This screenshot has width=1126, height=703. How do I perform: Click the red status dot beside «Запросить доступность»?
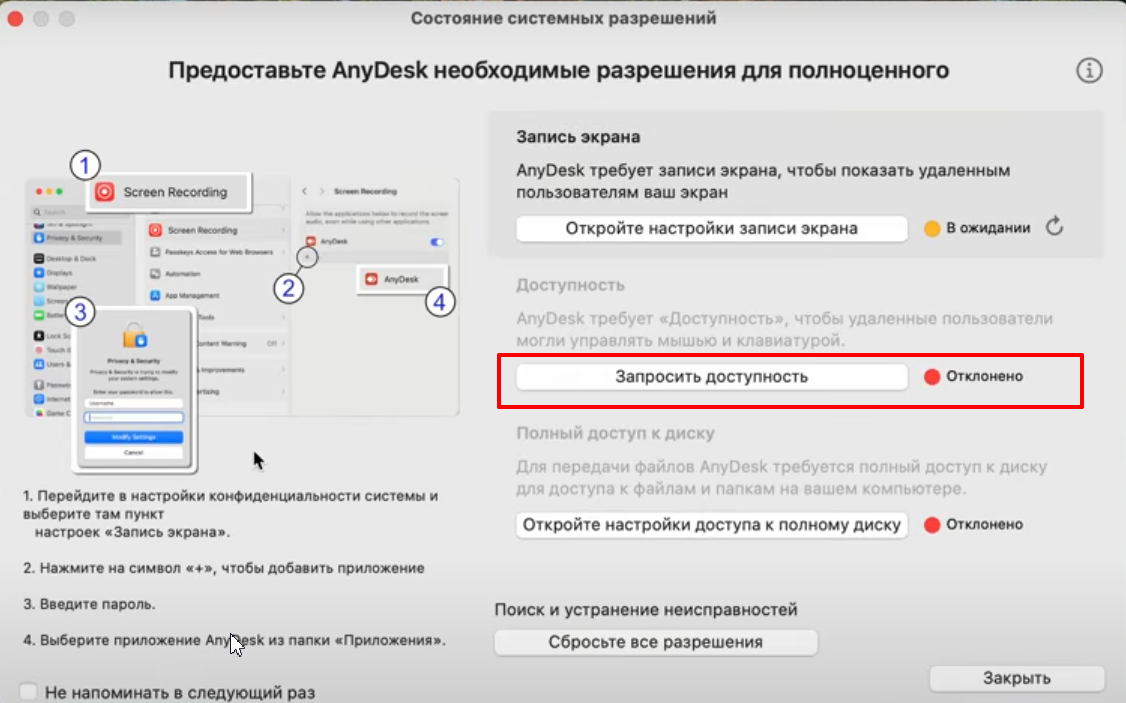pos(932,377)
